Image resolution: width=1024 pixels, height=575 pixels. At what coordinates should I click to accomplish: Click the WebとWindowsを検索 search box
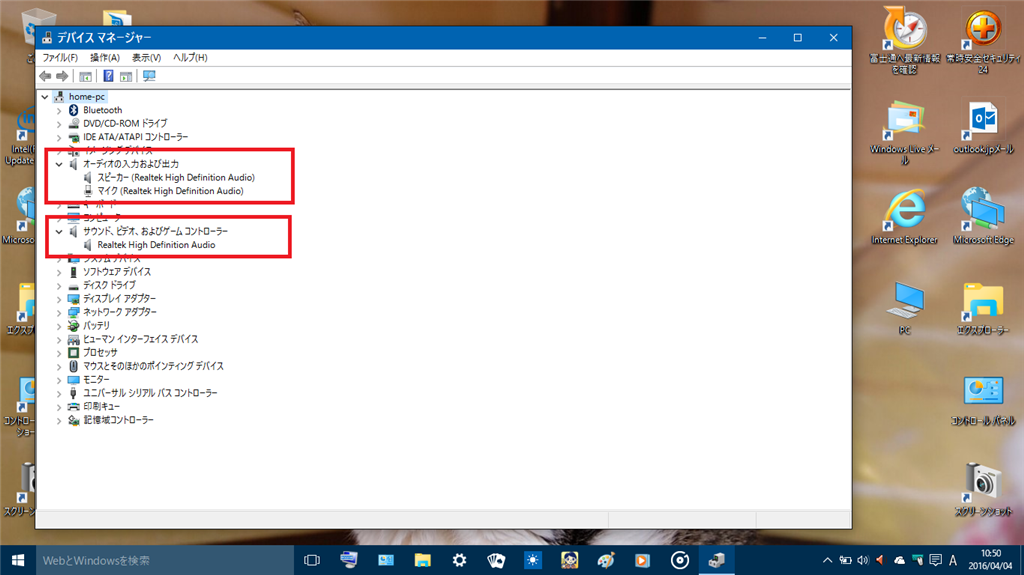coord(165,560)
